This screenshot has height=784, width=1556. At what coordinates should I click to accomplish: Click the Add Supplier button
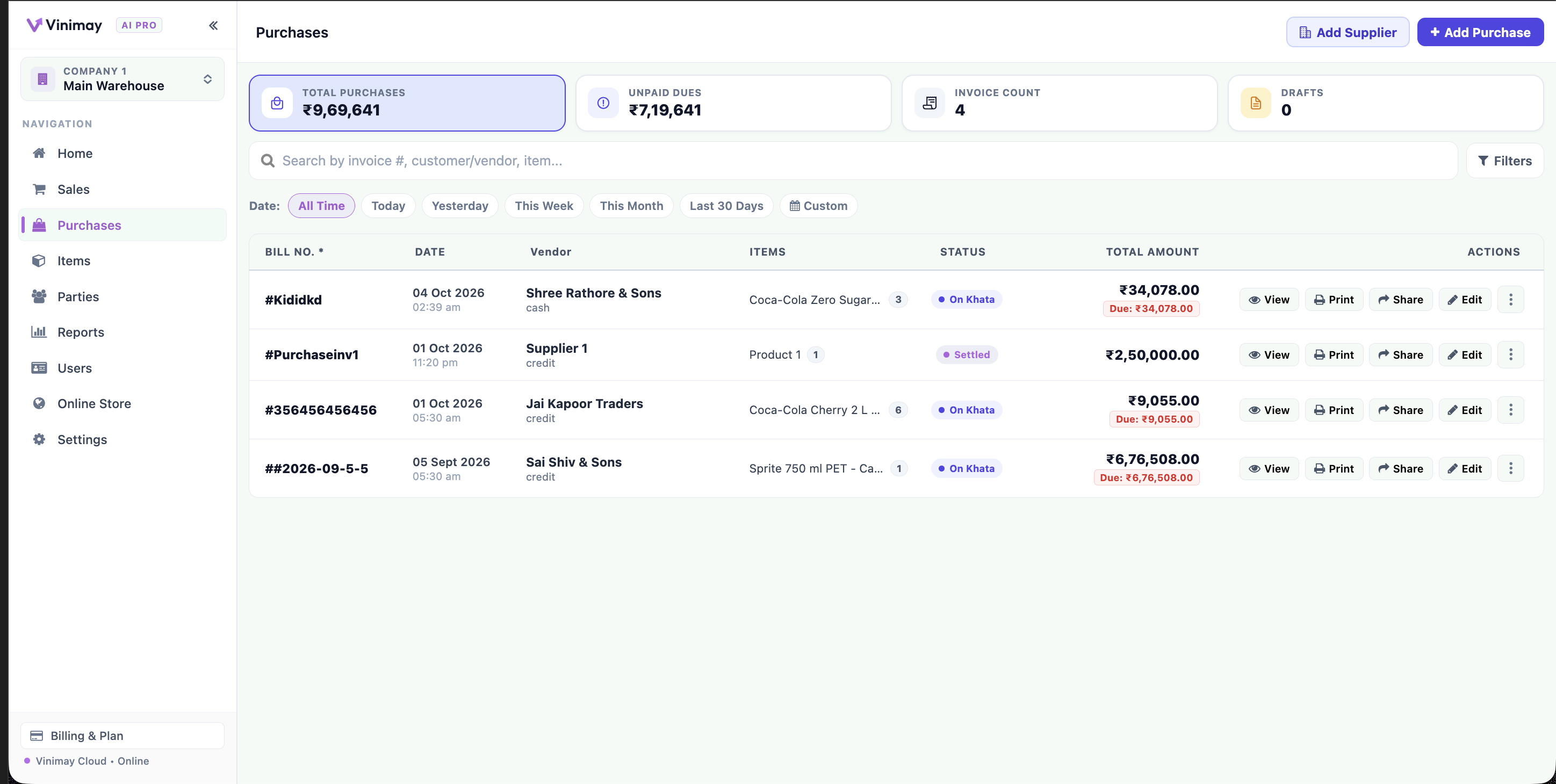(x=1348, y=32)
